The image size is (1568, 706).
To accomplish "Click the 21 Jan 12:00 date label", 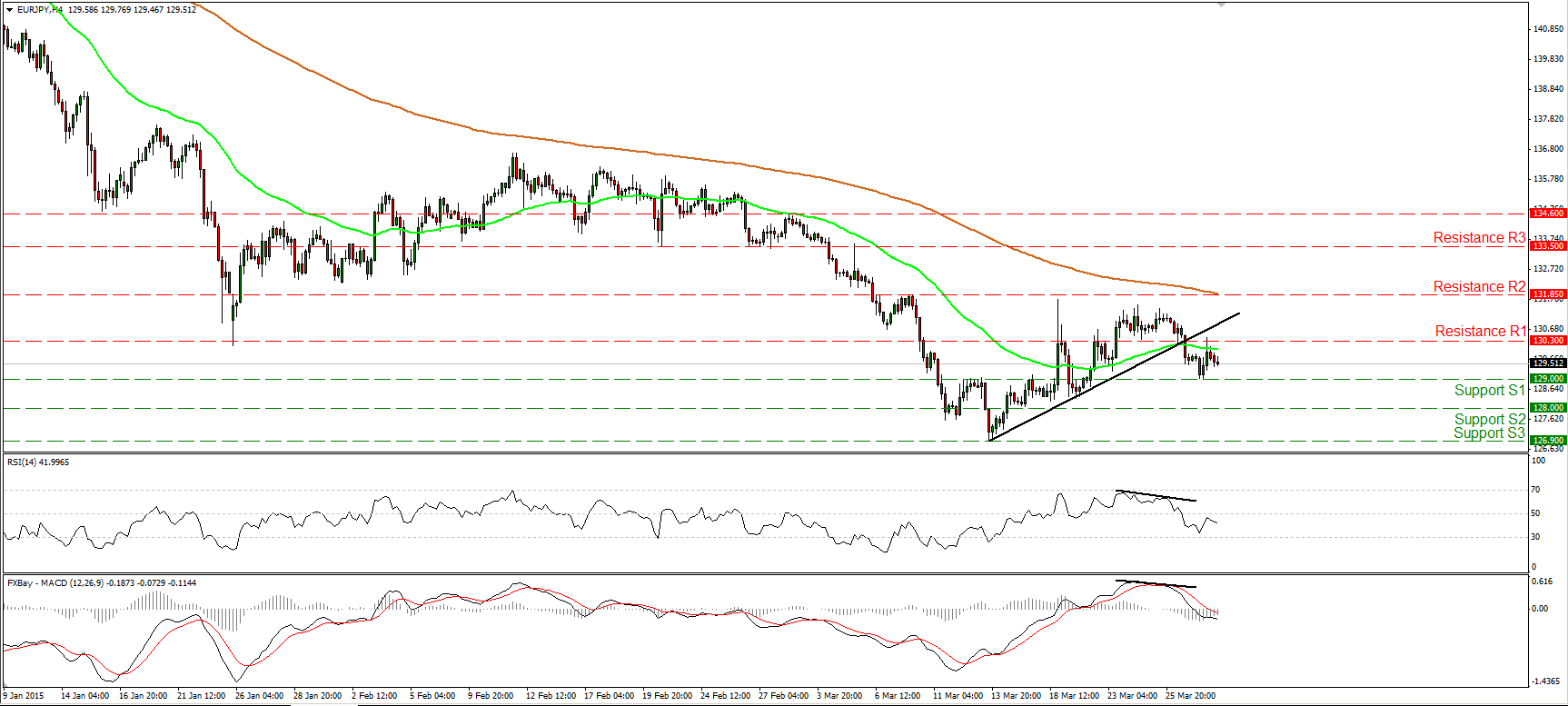I will [202, 696].
